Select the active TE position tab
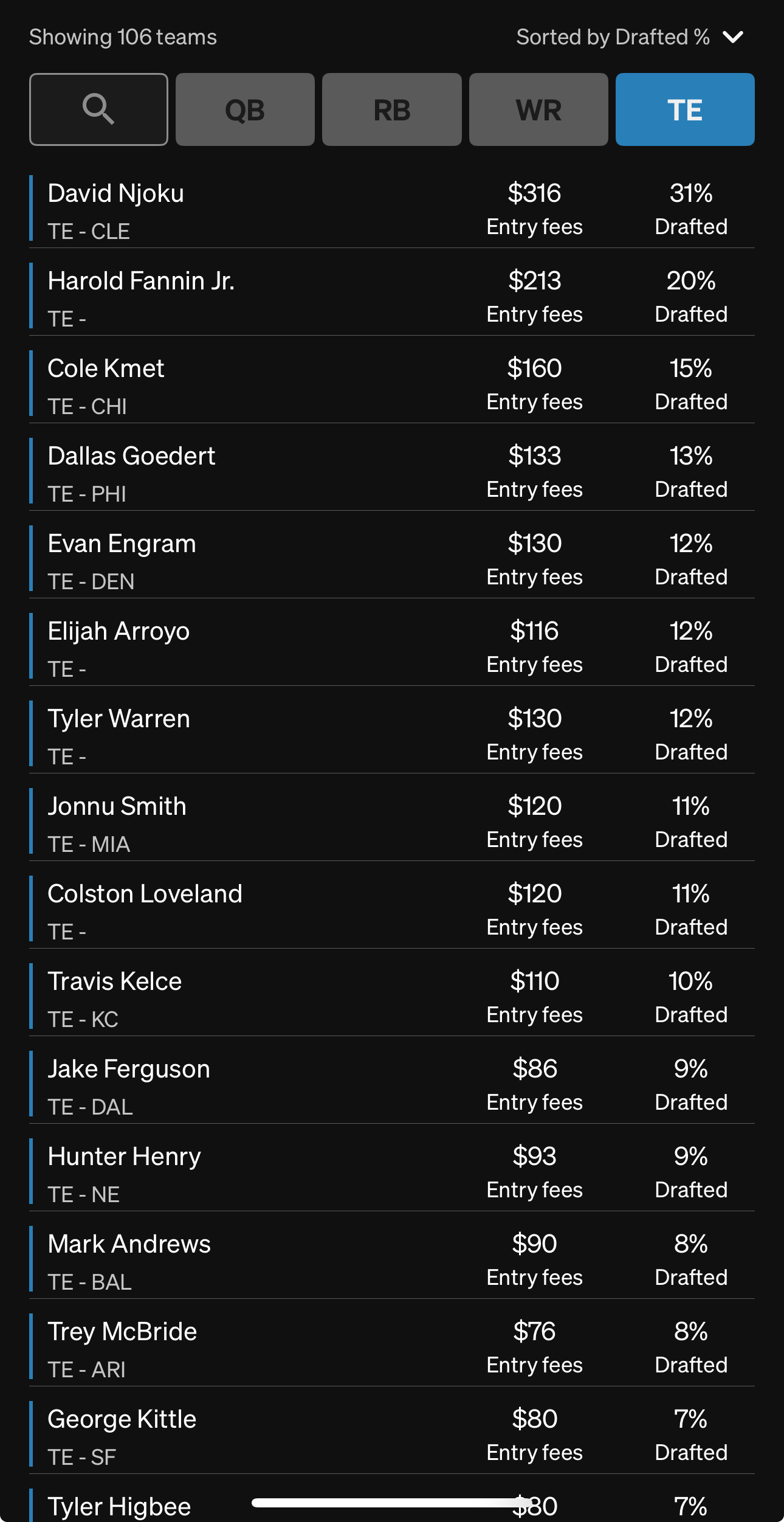The image size is (784, 1522). [x=684, y=109]
